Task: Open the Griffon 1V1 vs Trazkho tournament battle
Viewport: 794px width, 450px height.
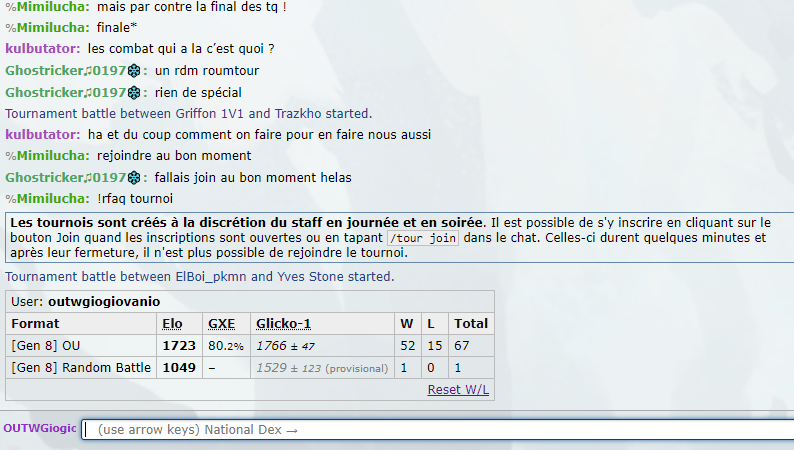Action: [188, 113]
